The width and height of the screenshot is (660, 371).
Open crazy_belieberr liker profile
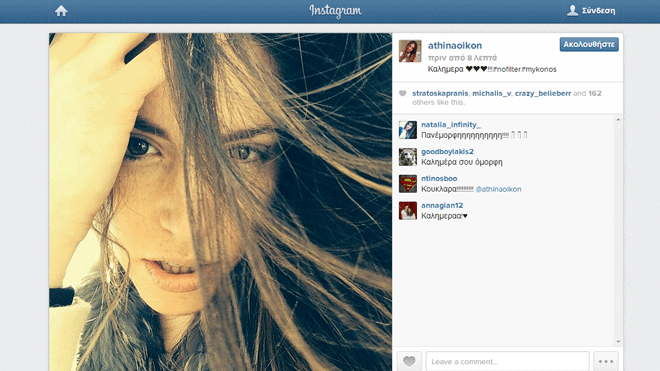[x=543, y=93]
